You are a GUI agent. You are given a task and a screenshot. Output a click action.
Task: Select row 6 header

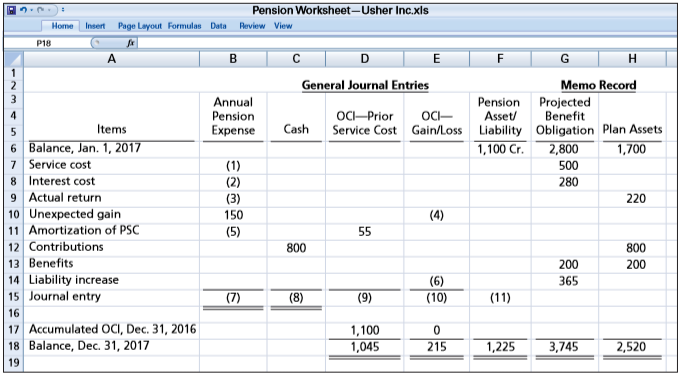[13, 149]
